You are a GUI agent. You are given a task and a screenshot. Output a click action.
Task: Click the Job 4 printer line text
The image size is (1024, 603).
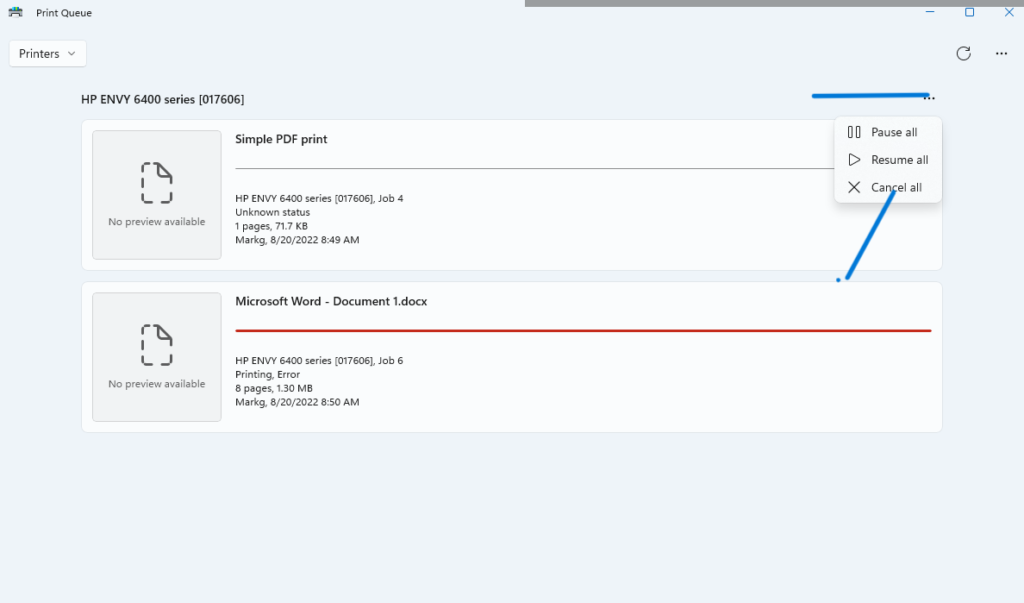click(319, 199)
